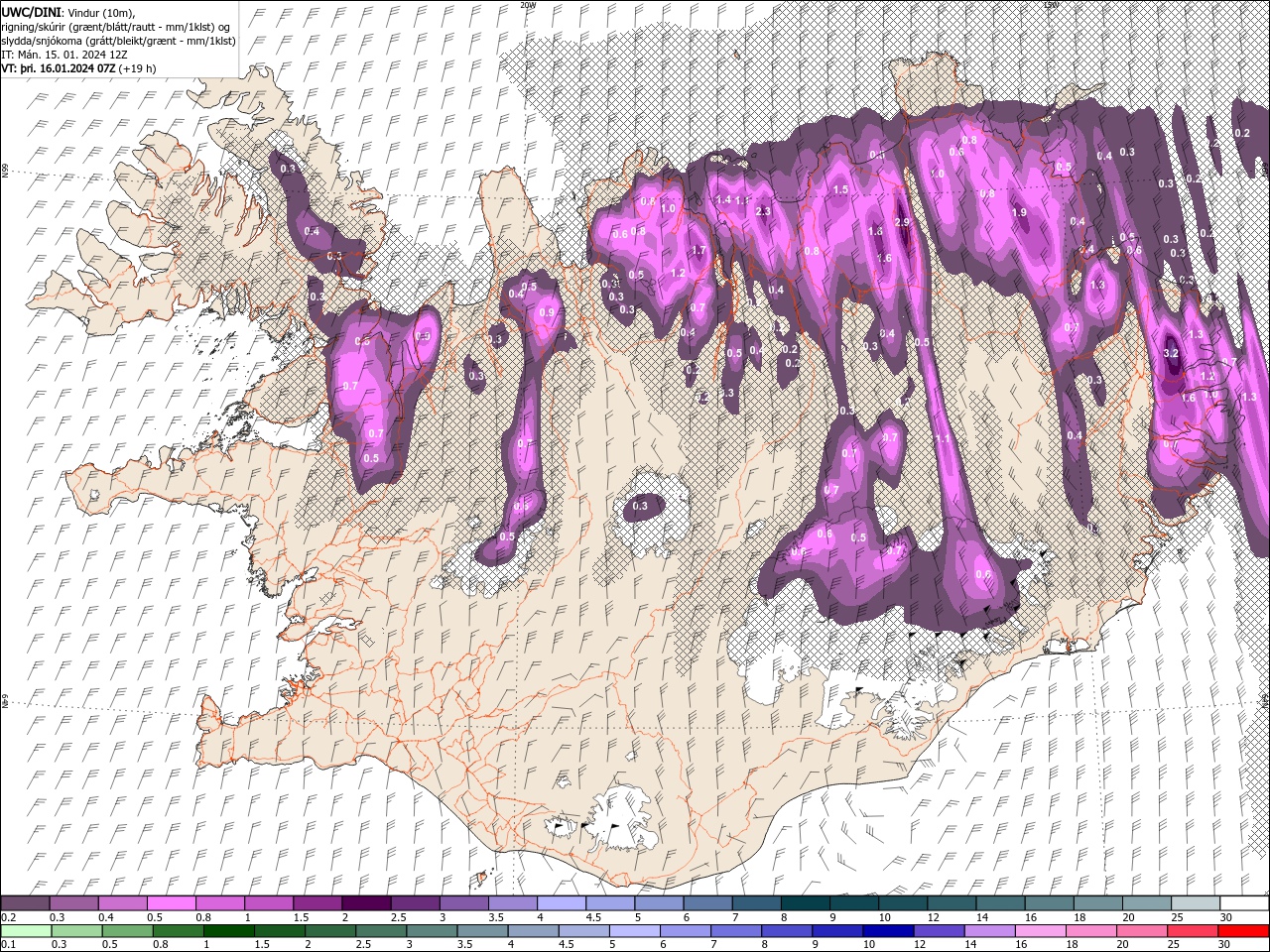Click the 3.2 precipitation value on the map
This screenshot has width=1270, height=952.
tap(1170, 353)
